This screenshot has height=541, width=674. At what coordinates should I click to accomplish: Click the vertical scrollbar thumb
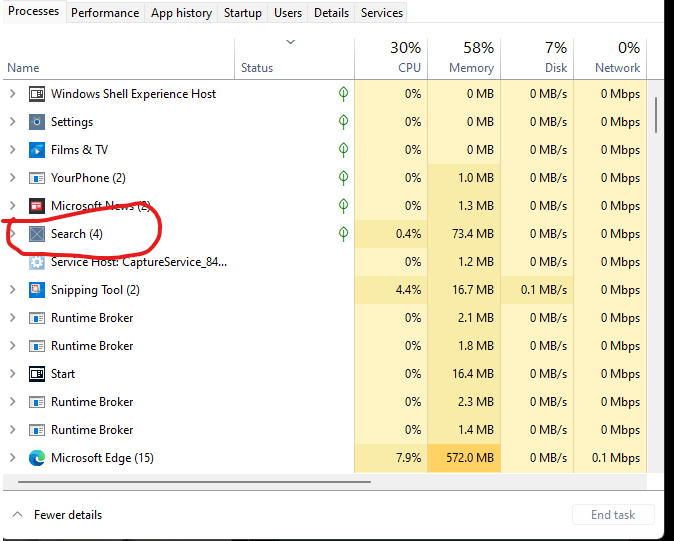[656, 115]
